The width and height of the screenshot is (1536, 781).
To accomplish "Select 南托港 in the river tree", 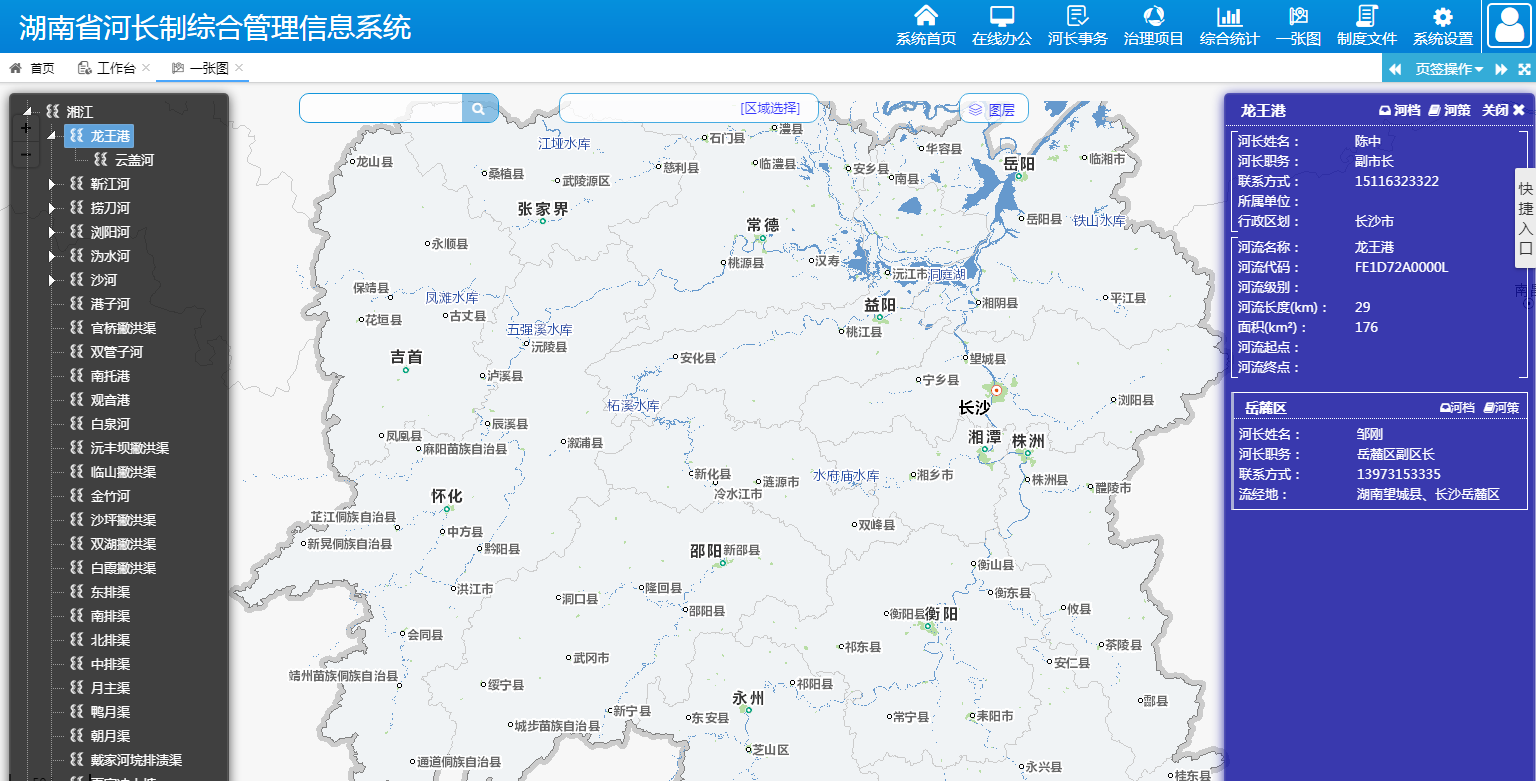I will [110, 376].
